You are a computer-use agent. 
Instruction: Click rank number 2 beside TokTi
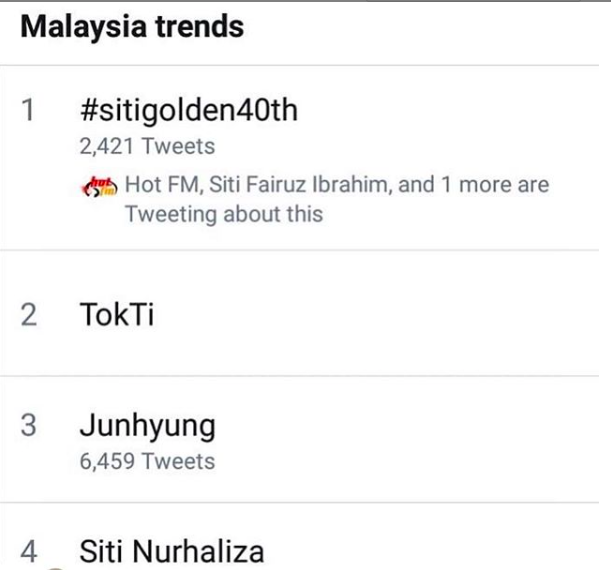(29, 315)
